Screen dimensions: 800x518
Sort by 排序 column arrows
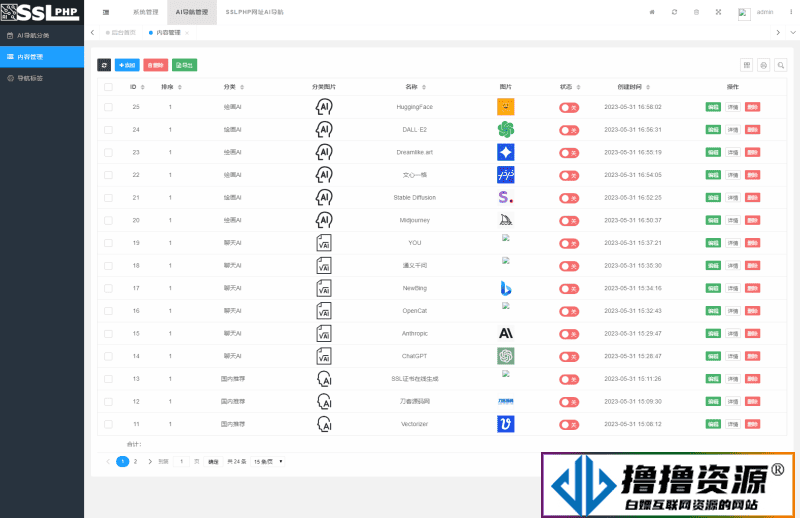tap(180, 87)
